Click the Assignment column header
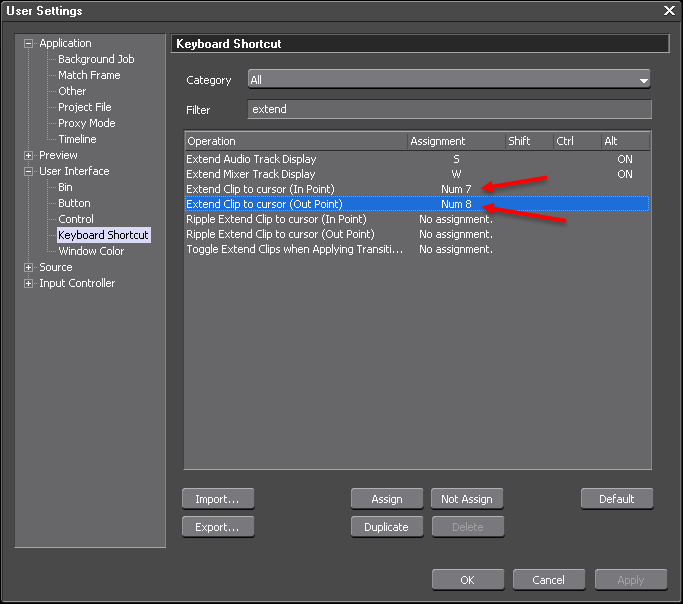The width and height of the screenshot is (683, 604). 454,141
